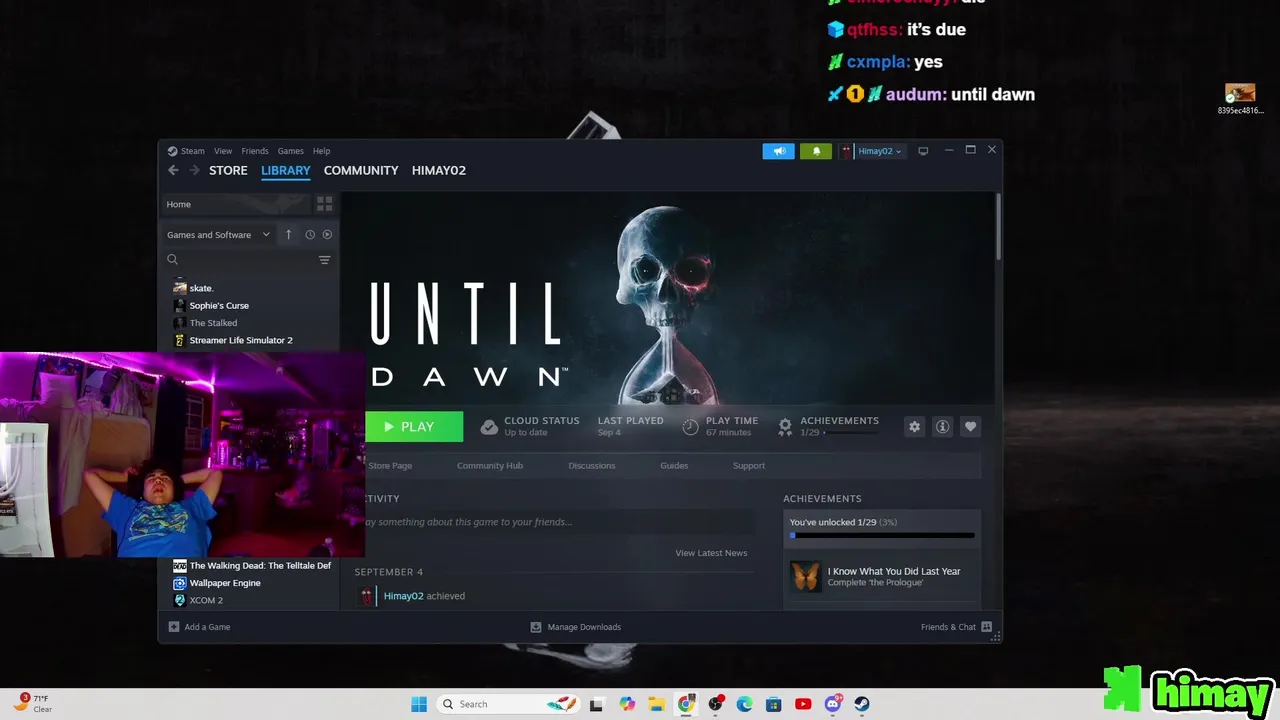Open the Help menu
This screenshot has height=720, width=1280.
[321, 151]
